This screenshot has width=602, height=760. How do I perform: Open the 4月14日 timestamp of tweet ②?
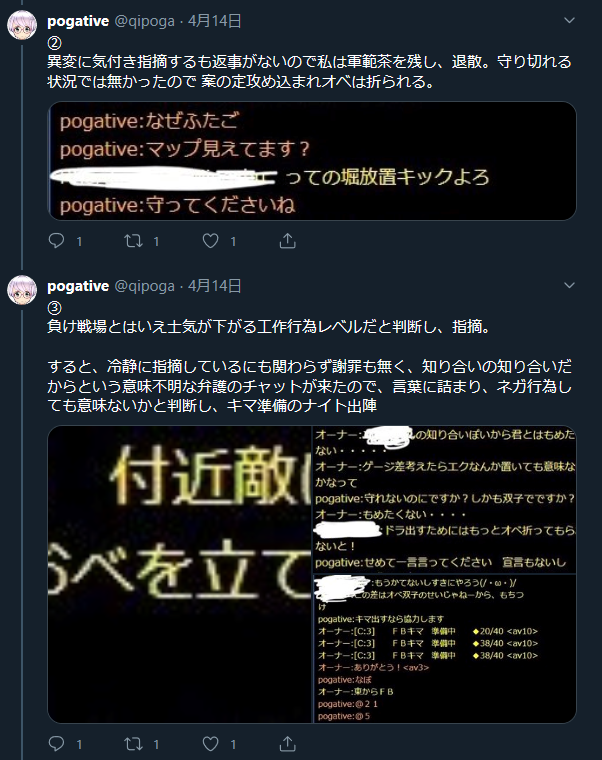pos(214,21)
